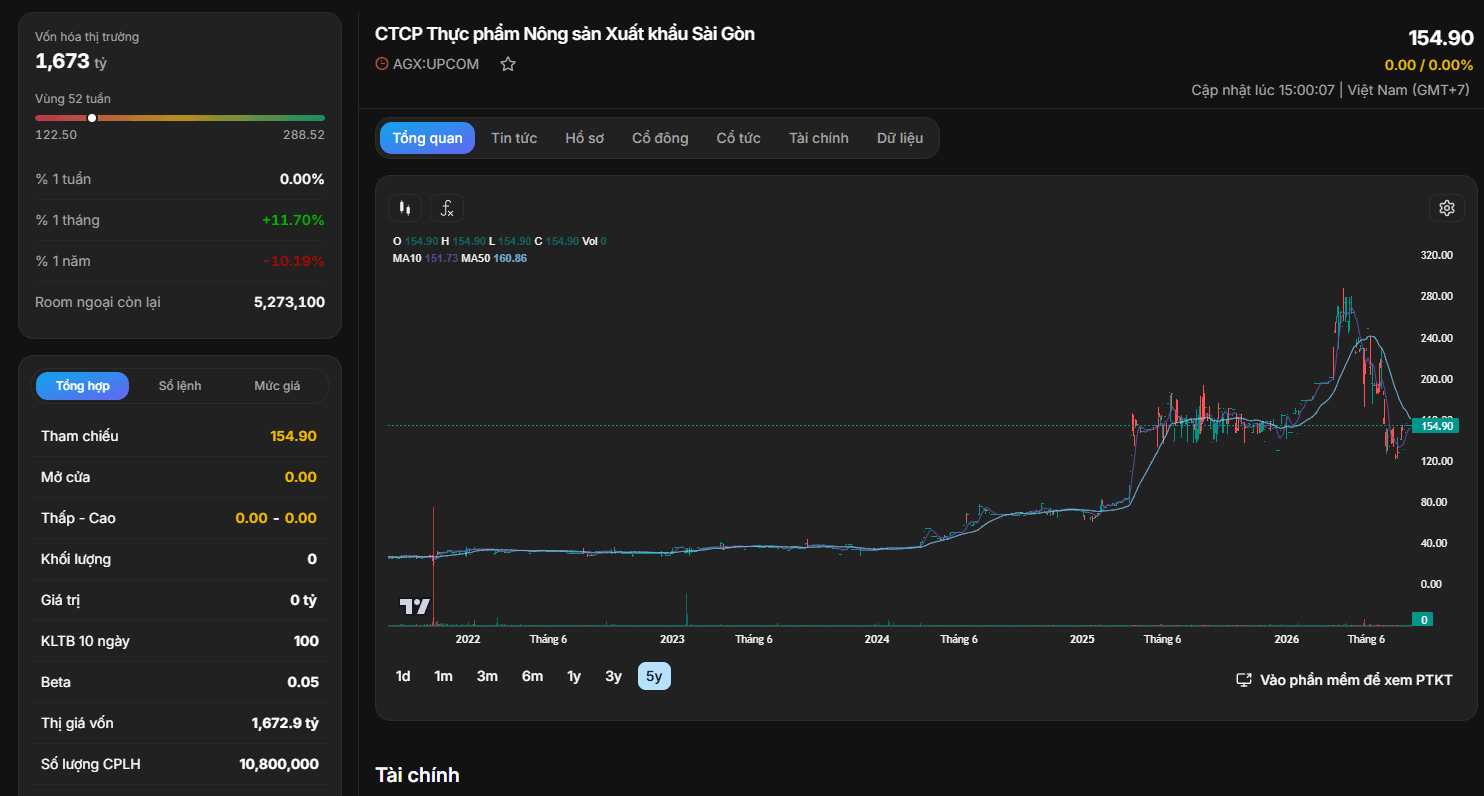This screenshot has height=796, width=1484.
Task: Click the 2024 label on the time axis
Action: click(877, 639)
